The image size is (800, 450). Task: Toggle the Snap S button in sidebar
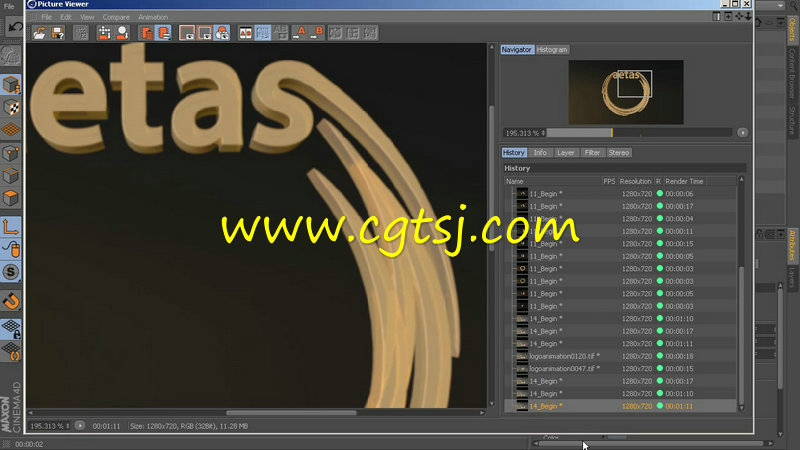click(x=11, y=272)
